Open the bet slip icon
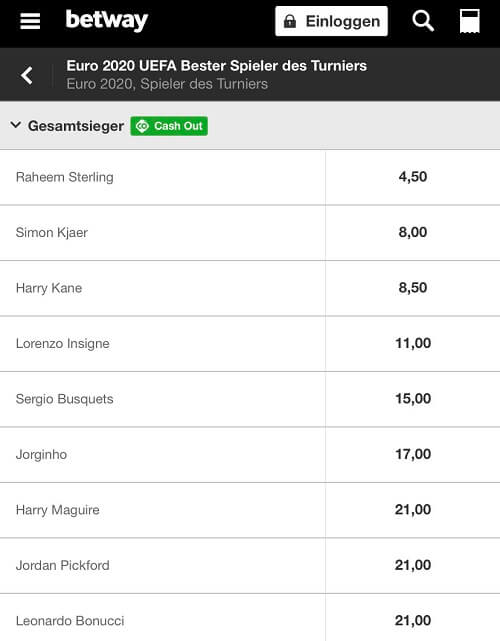The image size is (500, 641). pos(469,21)
